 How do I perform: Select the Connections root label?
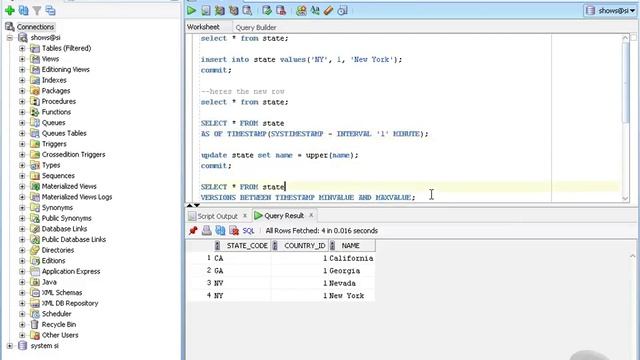35,27
